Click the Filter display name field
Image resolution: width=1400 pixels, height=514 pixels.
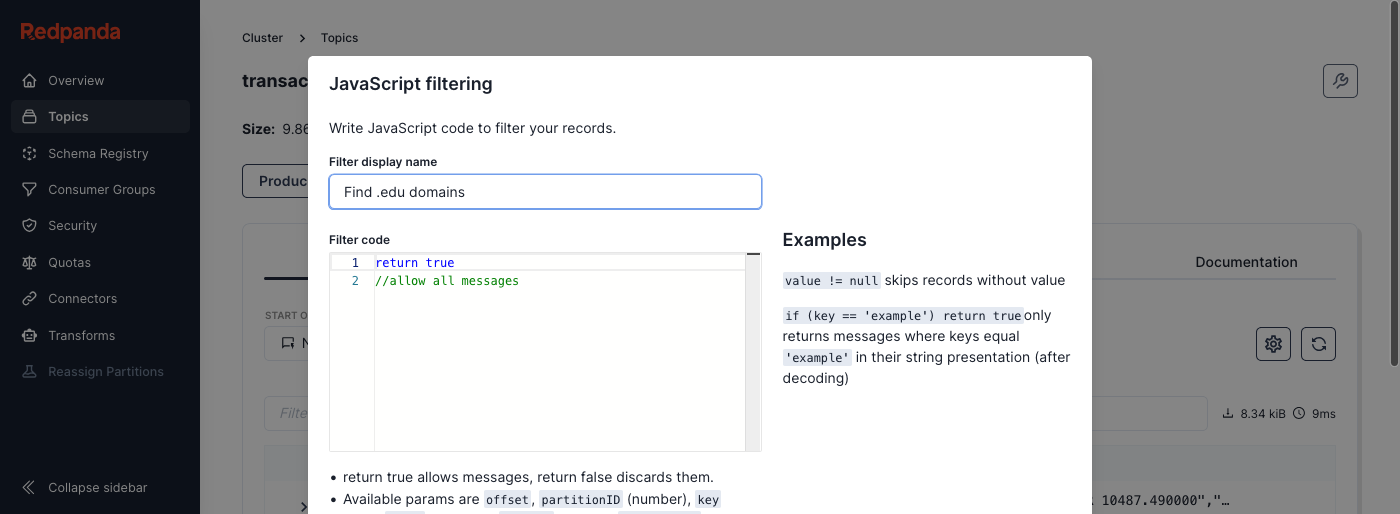point(545,192)
